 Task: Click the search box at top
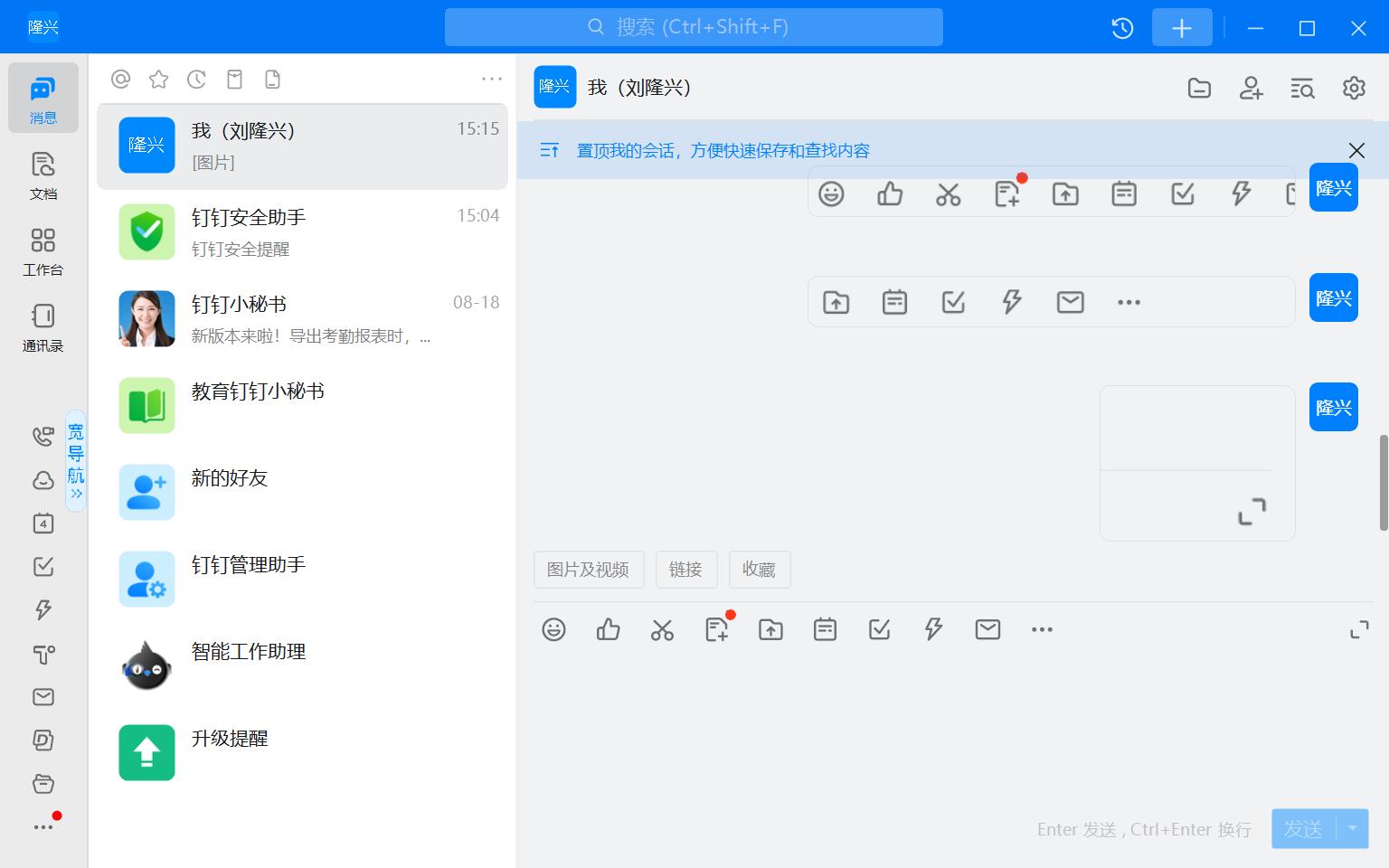tap(694, 27)
